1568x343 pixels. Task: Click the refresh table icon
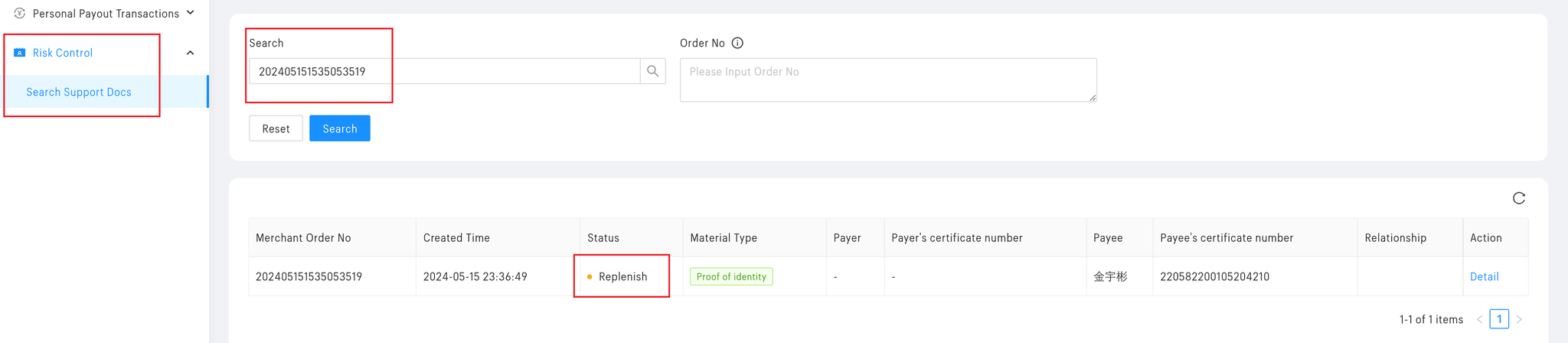[x=1519, y=198]
